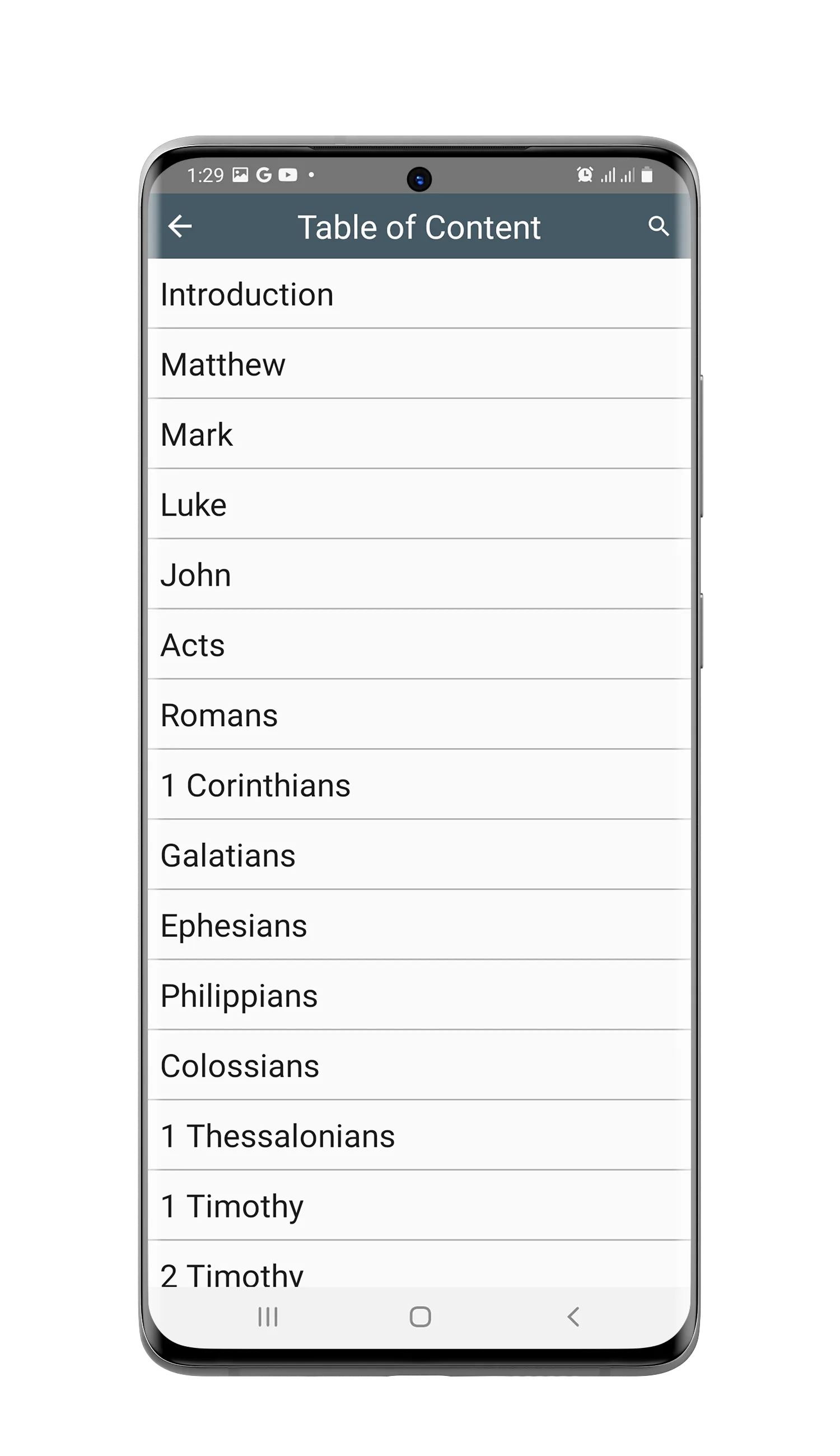Open Acts from table of content
Screen dimensions: 840x1456
point(419,645)
